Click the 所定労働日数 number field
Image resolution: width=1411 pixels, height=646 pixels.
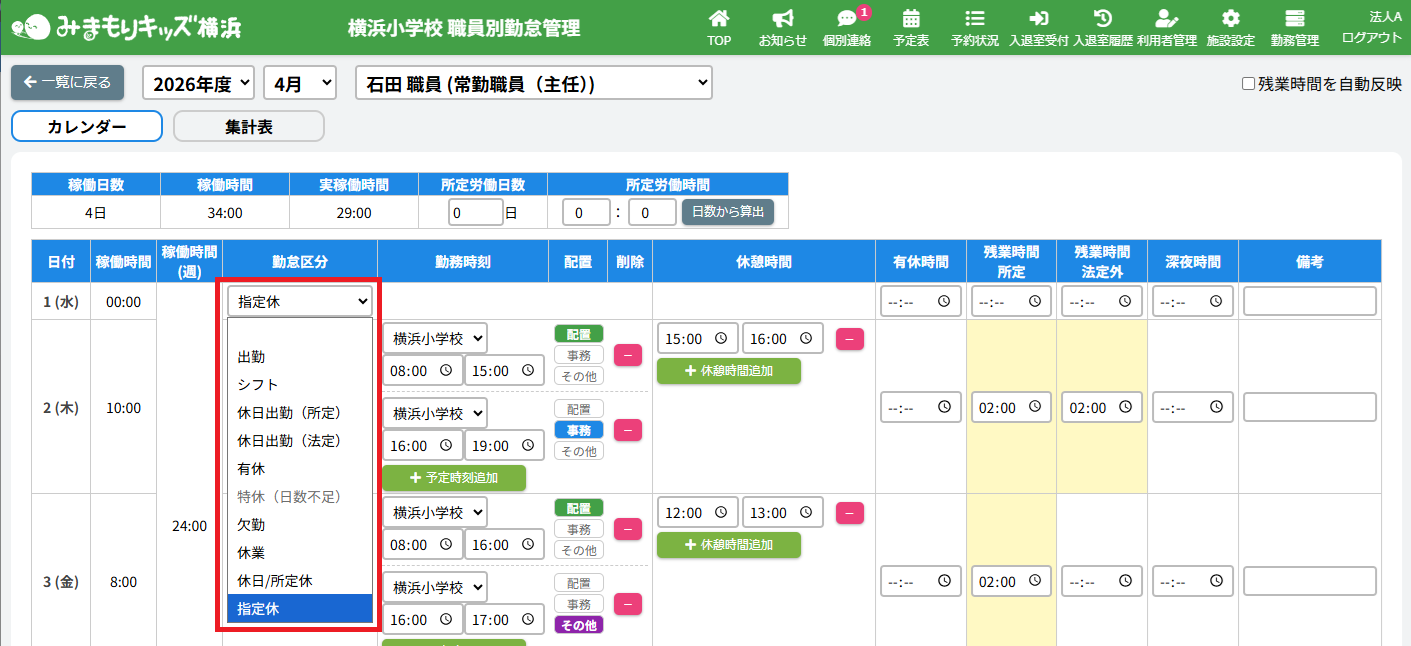click(475, 212)
